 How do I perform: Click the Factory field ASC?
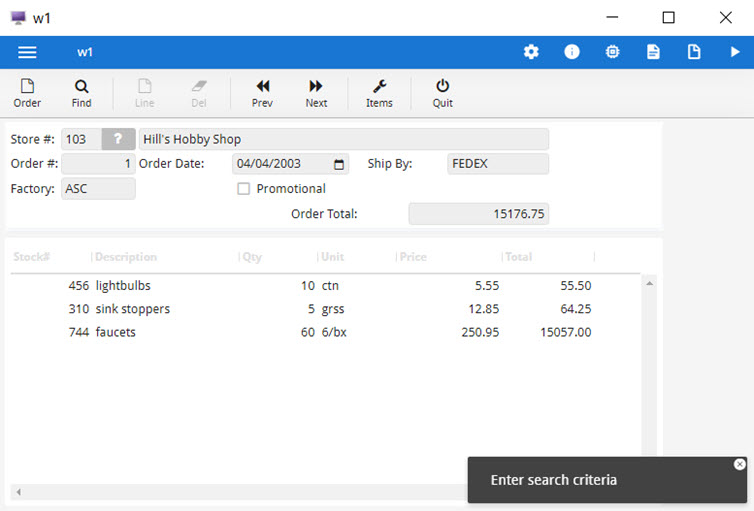point(98,188)
